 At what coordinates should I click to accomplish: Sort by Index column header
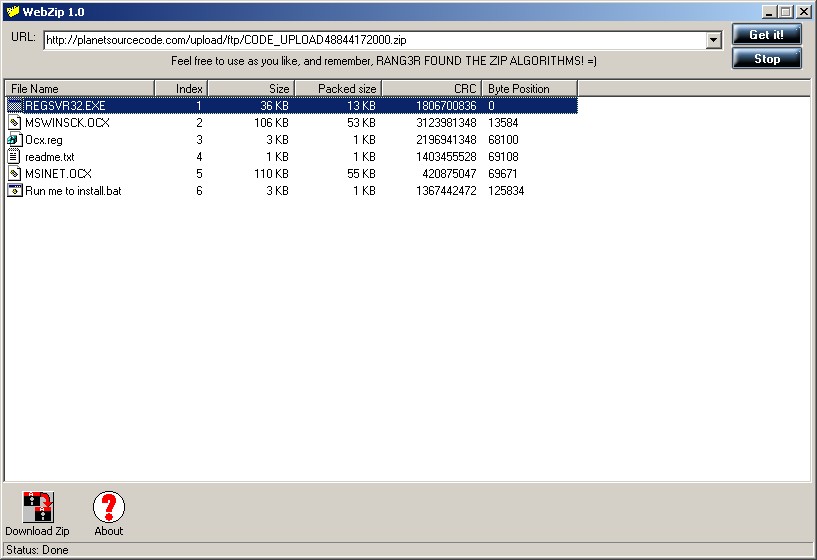pyautogui.click(x=181, y=89)
